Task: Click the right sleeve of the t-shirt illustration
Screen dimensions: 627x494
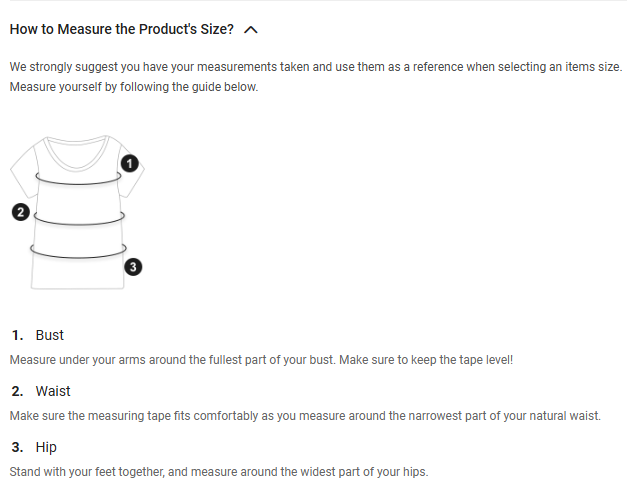Action: tap(135, 180)
